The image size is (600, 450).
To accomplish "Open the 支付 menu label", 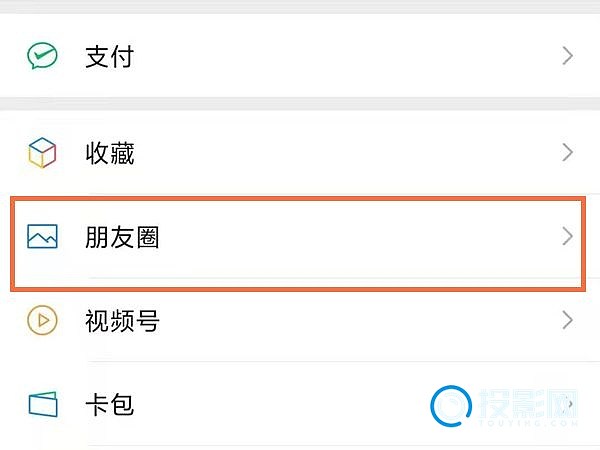I will [x=109, y=56].
